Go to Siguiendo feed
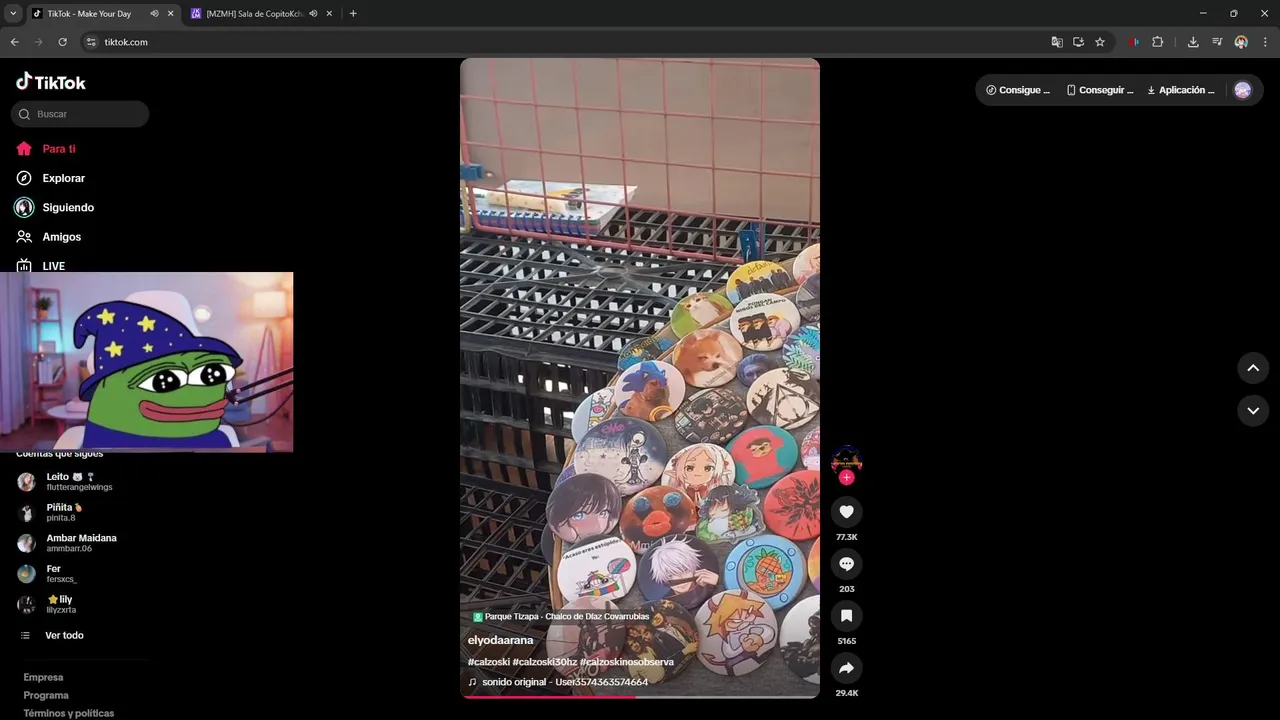This screenshot has width=1280, height=720. point(55,208)
